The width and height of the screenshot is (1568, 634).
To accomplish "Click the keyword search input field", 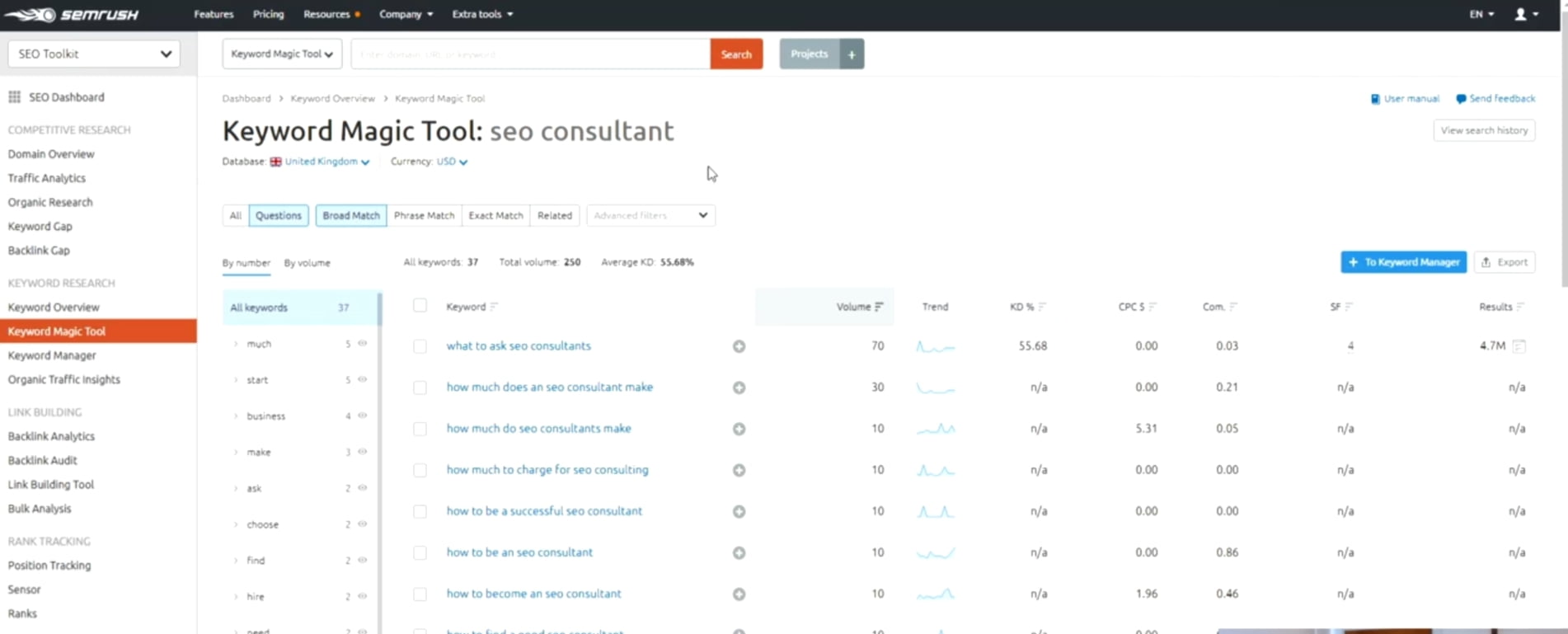I will tap(530, 54).
